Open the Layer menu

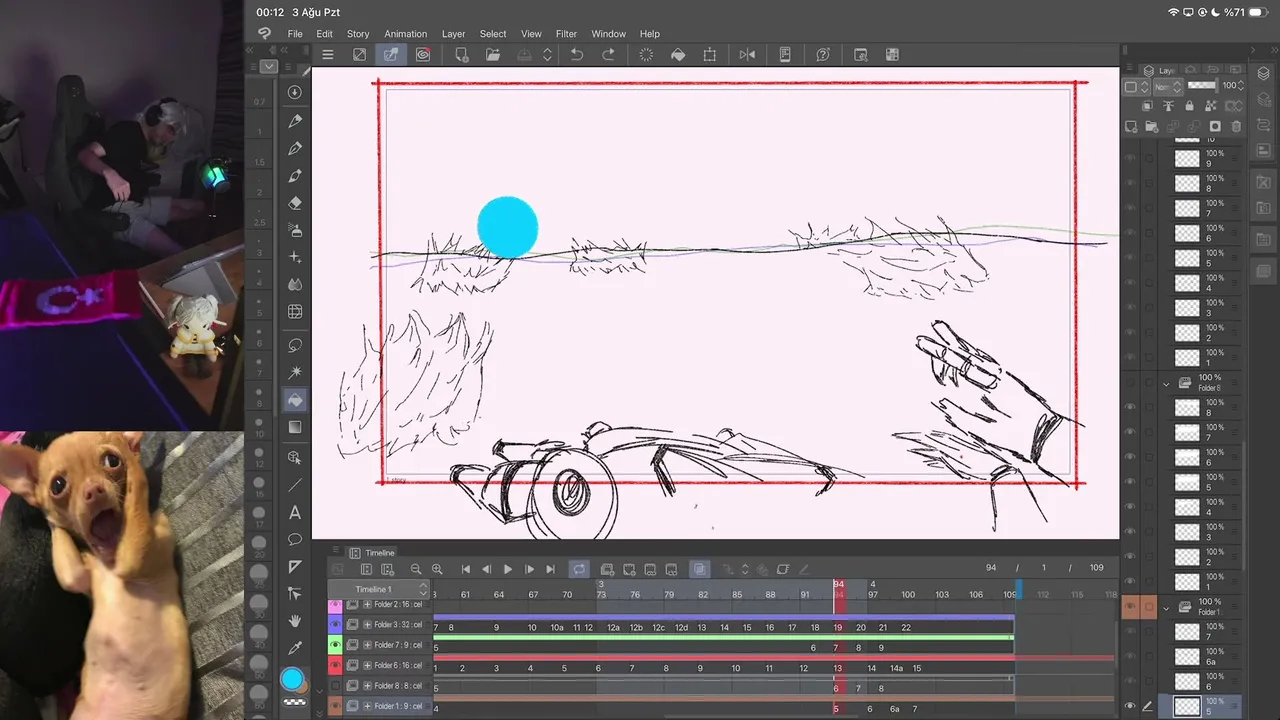(x=454, y=34)
